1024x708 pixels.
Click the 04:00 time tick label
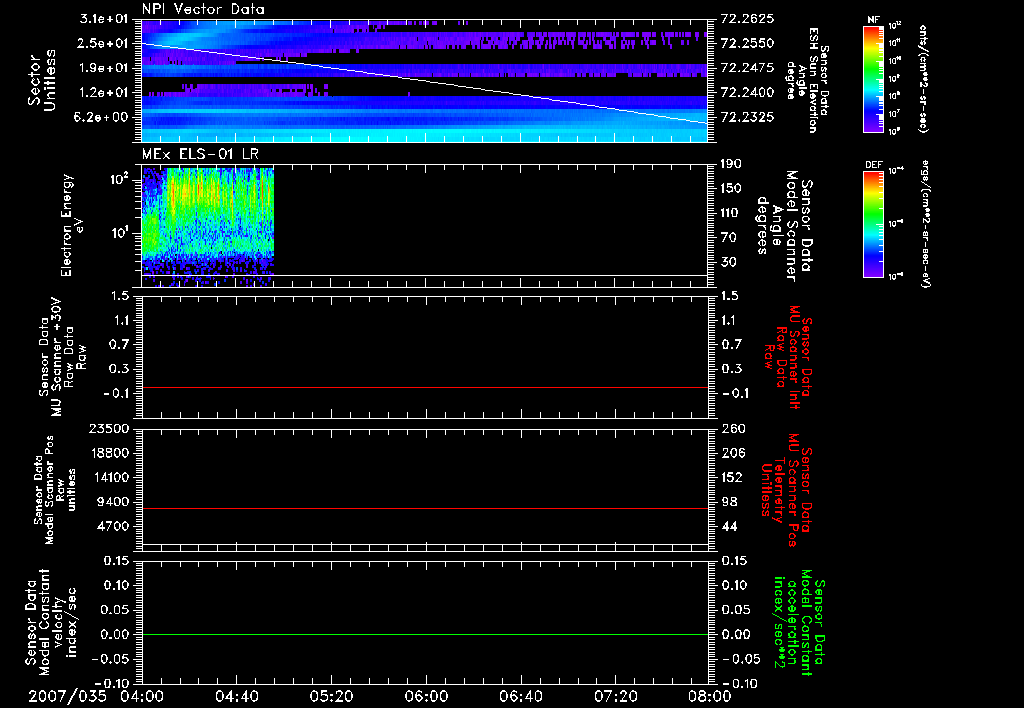(142, 696)
